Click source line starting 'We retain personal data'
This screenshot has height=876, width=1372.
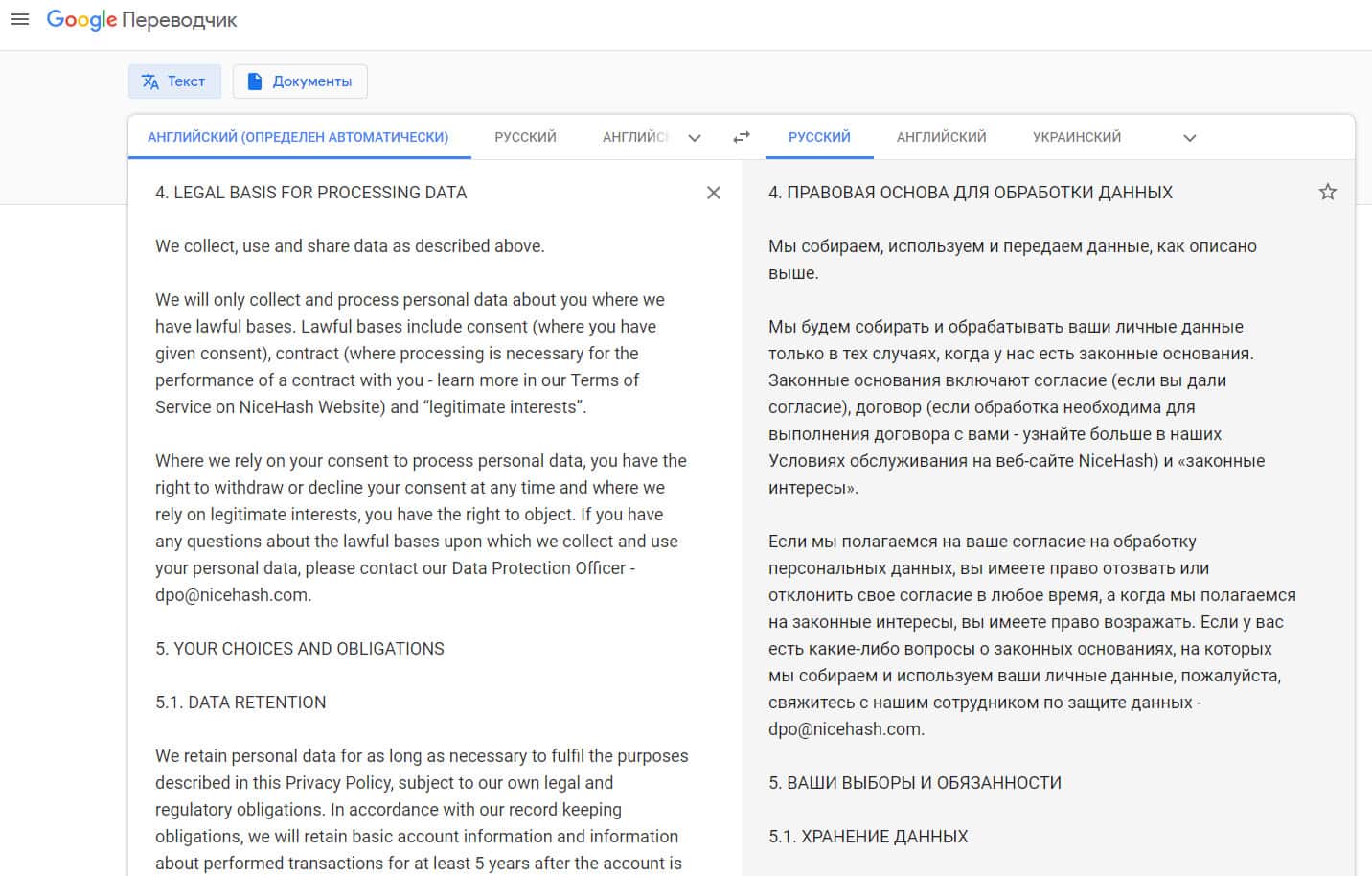pos(422,756)
